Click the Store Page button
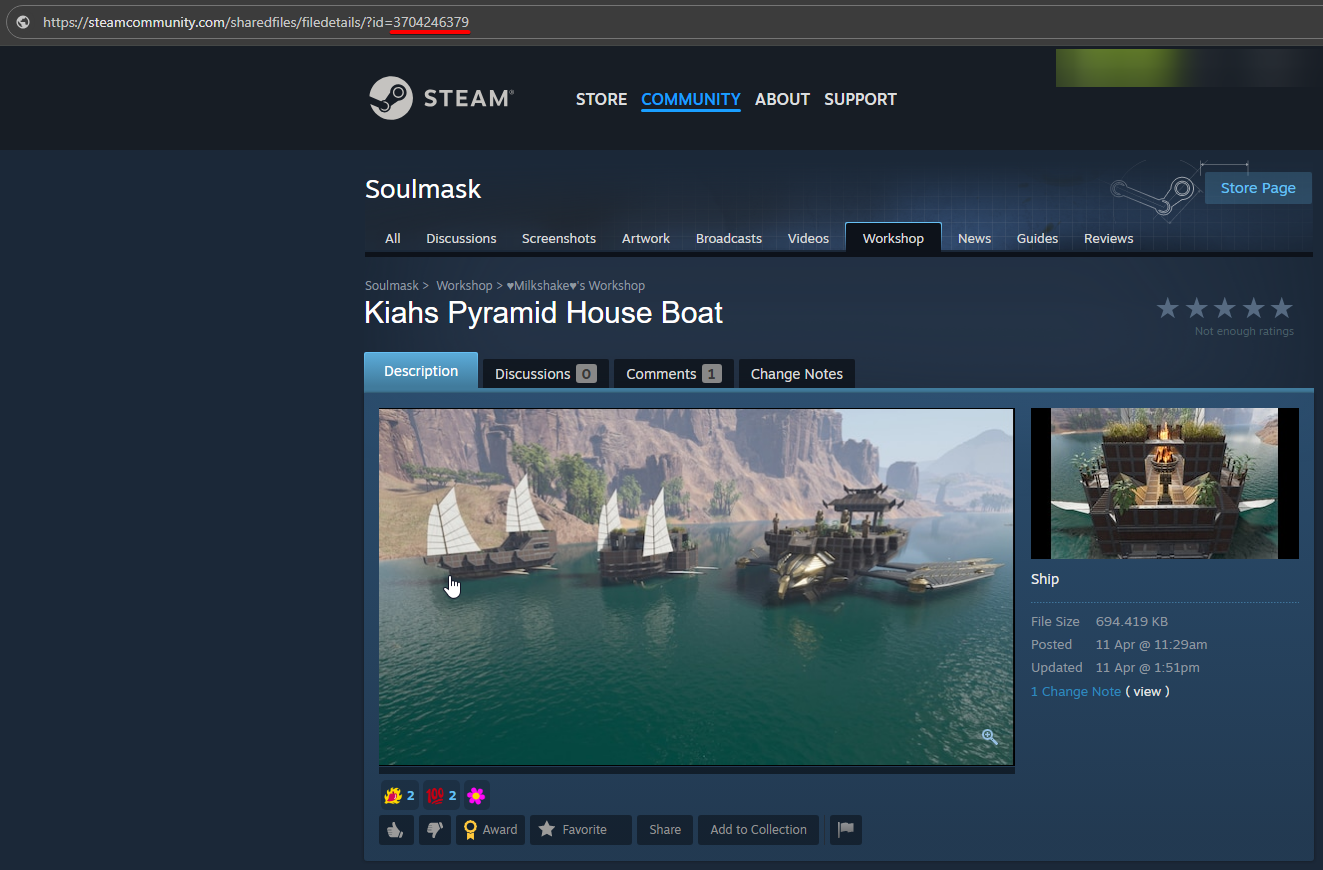The width and height of the screenshot is (1323, 870). point(1257,188)
